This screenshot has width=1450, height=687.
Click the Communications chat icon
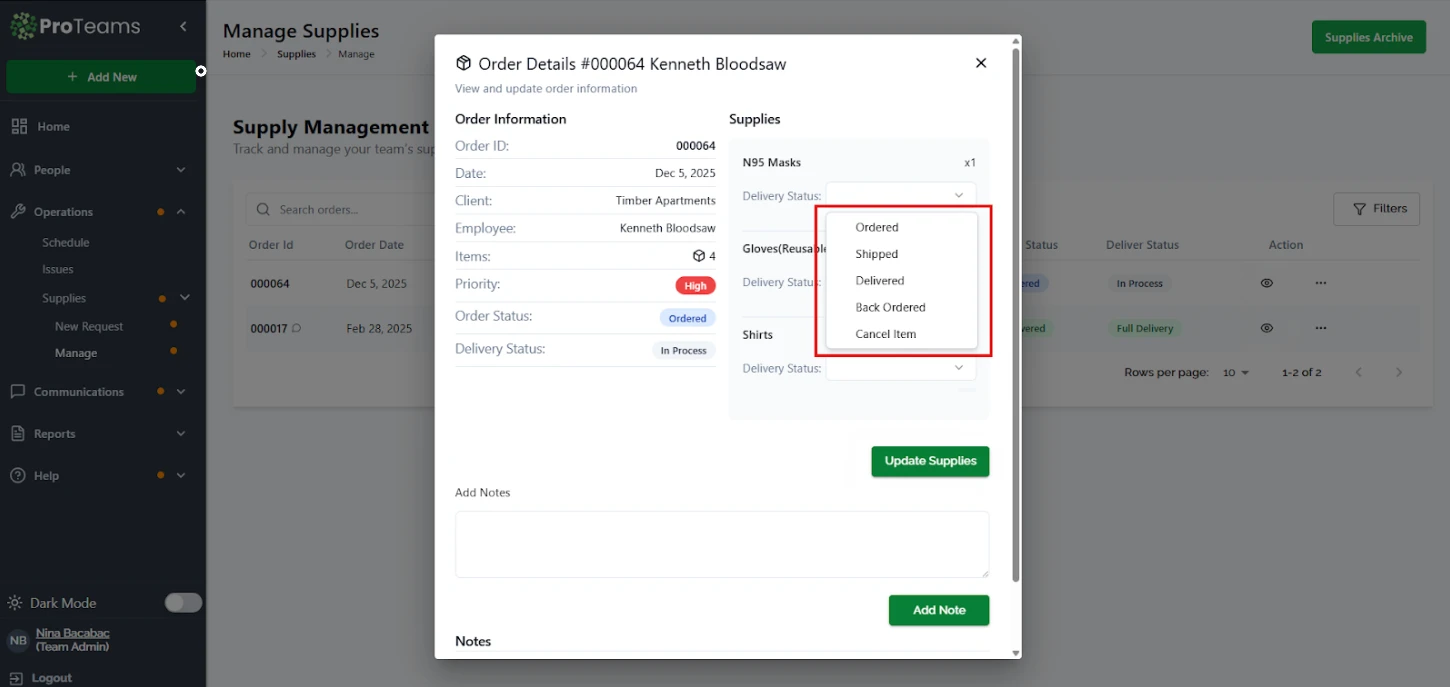[18, 392]
